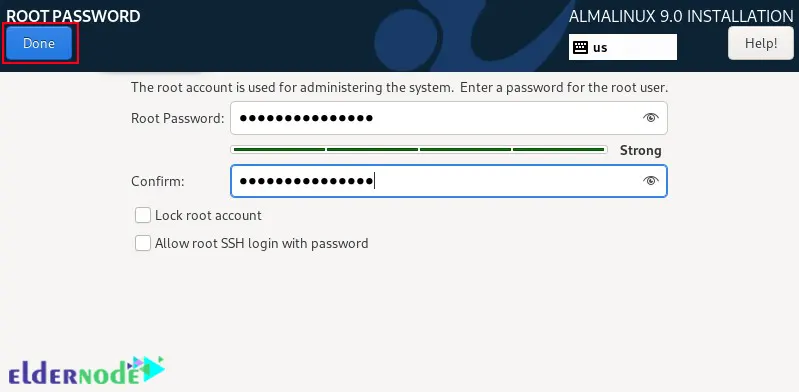Image resolution: width=799 pixels, height=392 pixels.
Task: Click the Eldernode logo watermark
Action: click(x=87, y=372)
